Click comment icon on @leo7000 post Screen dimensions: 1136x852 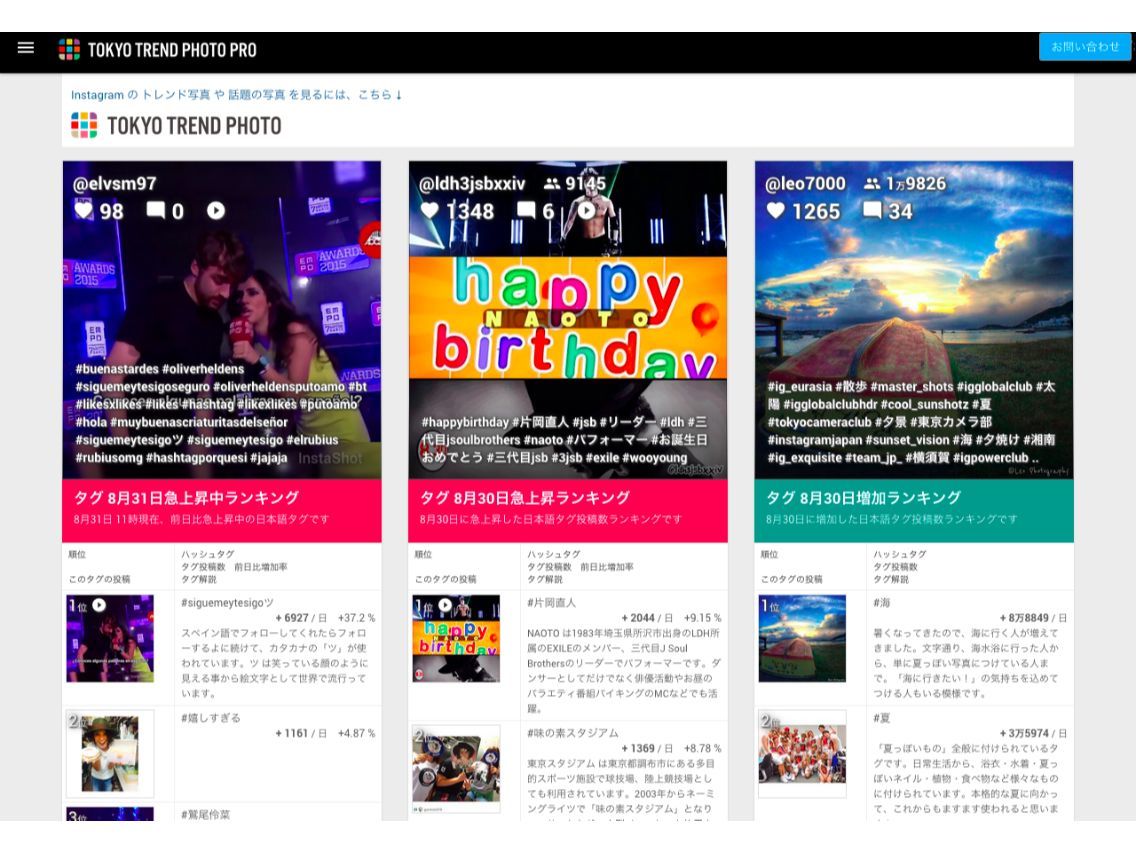872,211
